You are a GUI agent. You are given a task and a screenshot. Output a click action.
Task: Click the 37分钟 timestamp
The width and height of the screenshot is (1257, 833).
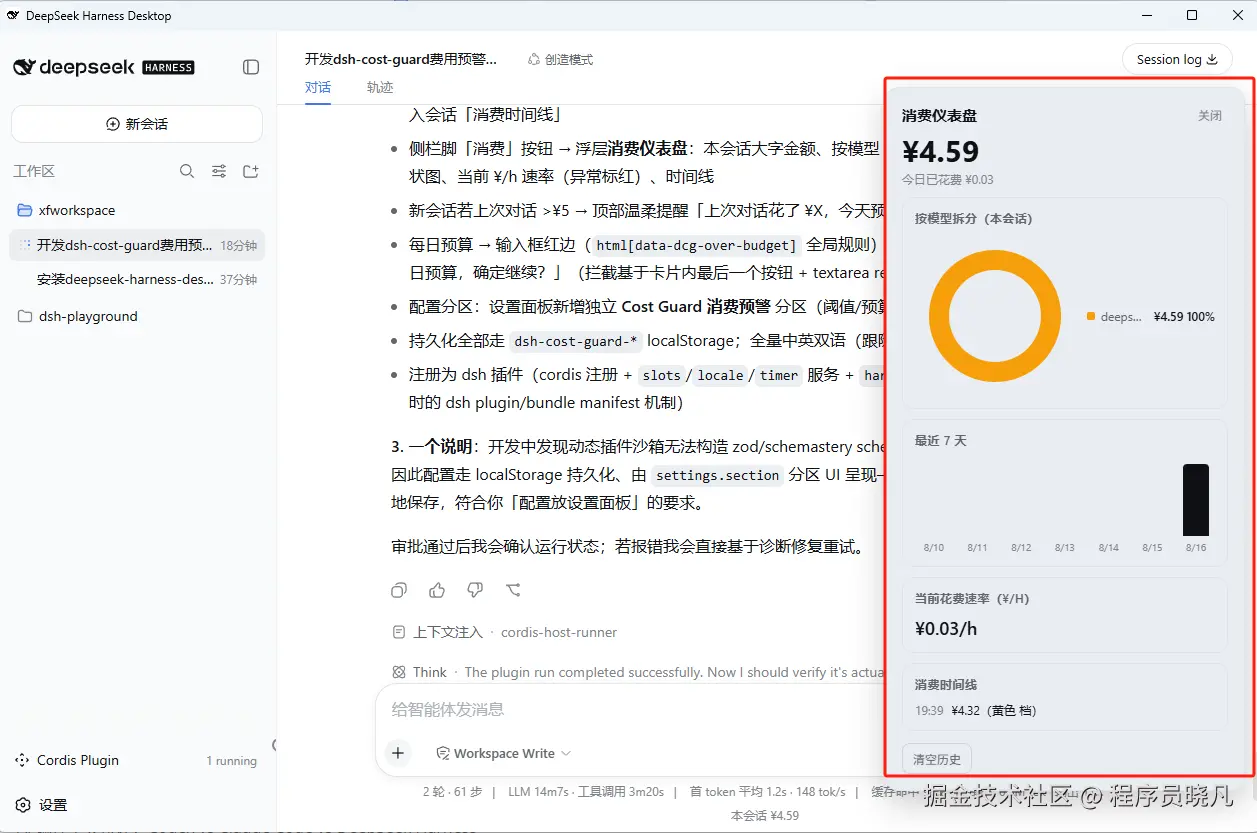tap(239, 279)
